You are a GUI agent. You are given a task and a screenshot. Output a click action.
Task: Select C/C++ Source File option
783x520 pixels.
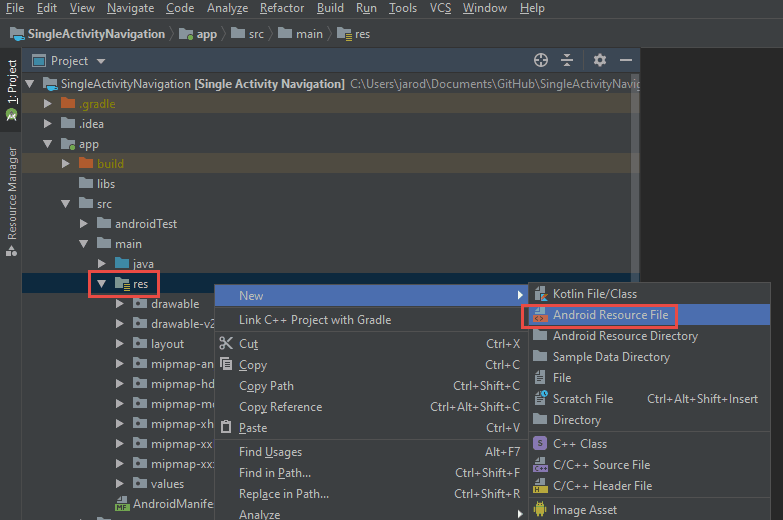click(x=601, y=465)
